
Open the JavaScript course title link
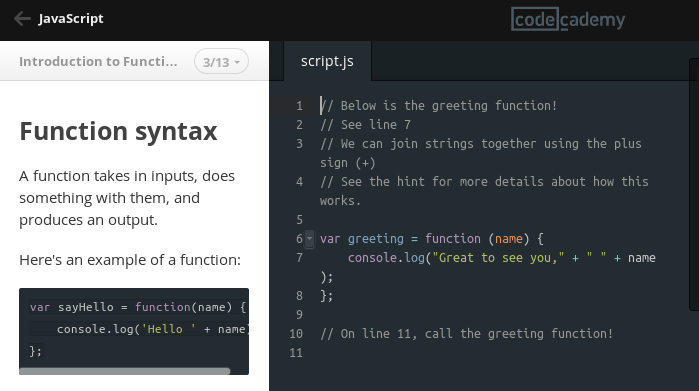click(x=71, y=19)
